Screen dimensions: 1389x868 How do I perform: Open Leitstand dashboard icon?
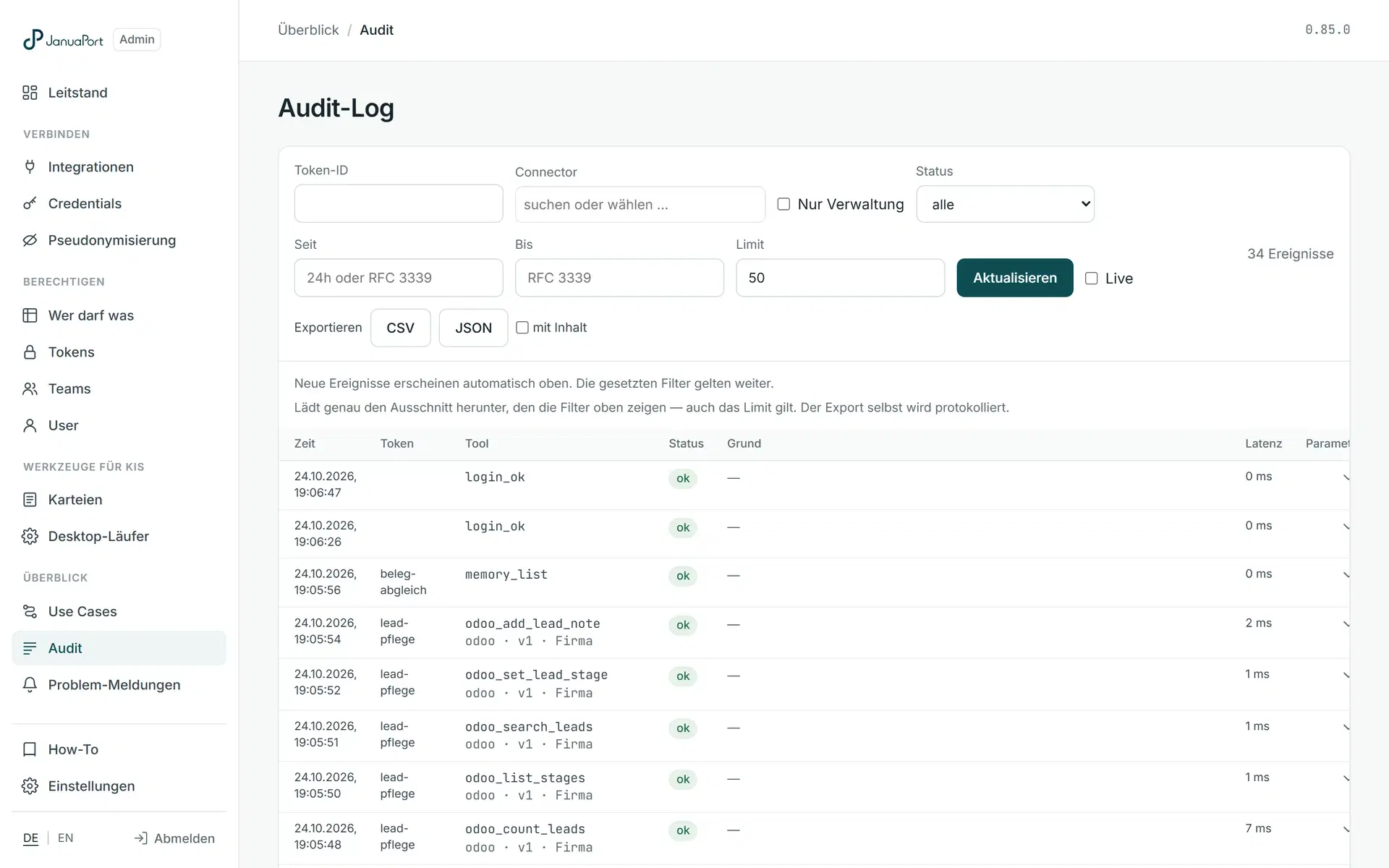tap(30, 93)
